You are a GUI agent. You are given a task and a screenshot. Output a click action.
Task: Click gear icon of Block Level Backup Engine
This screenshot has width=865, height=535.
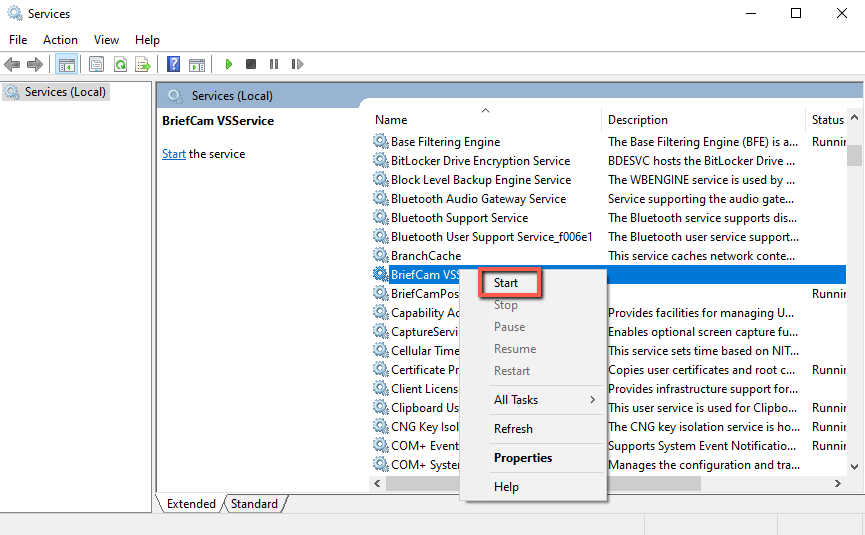tap(381, 179)
